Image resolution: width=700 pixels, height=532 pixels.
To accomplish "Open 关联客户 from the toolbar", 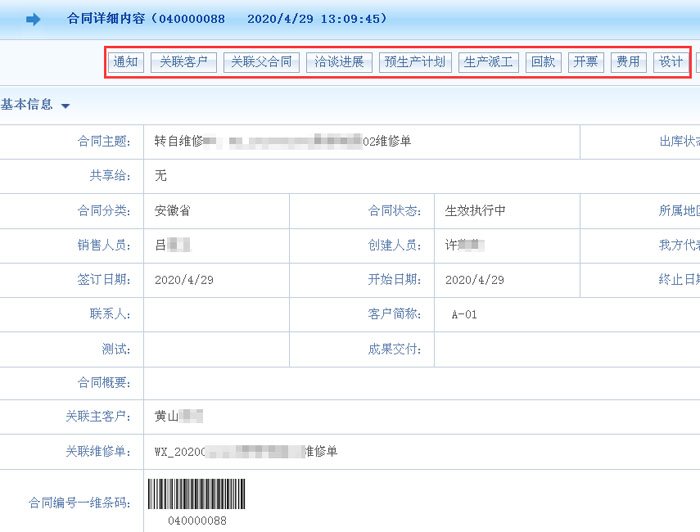I will 183,62.
